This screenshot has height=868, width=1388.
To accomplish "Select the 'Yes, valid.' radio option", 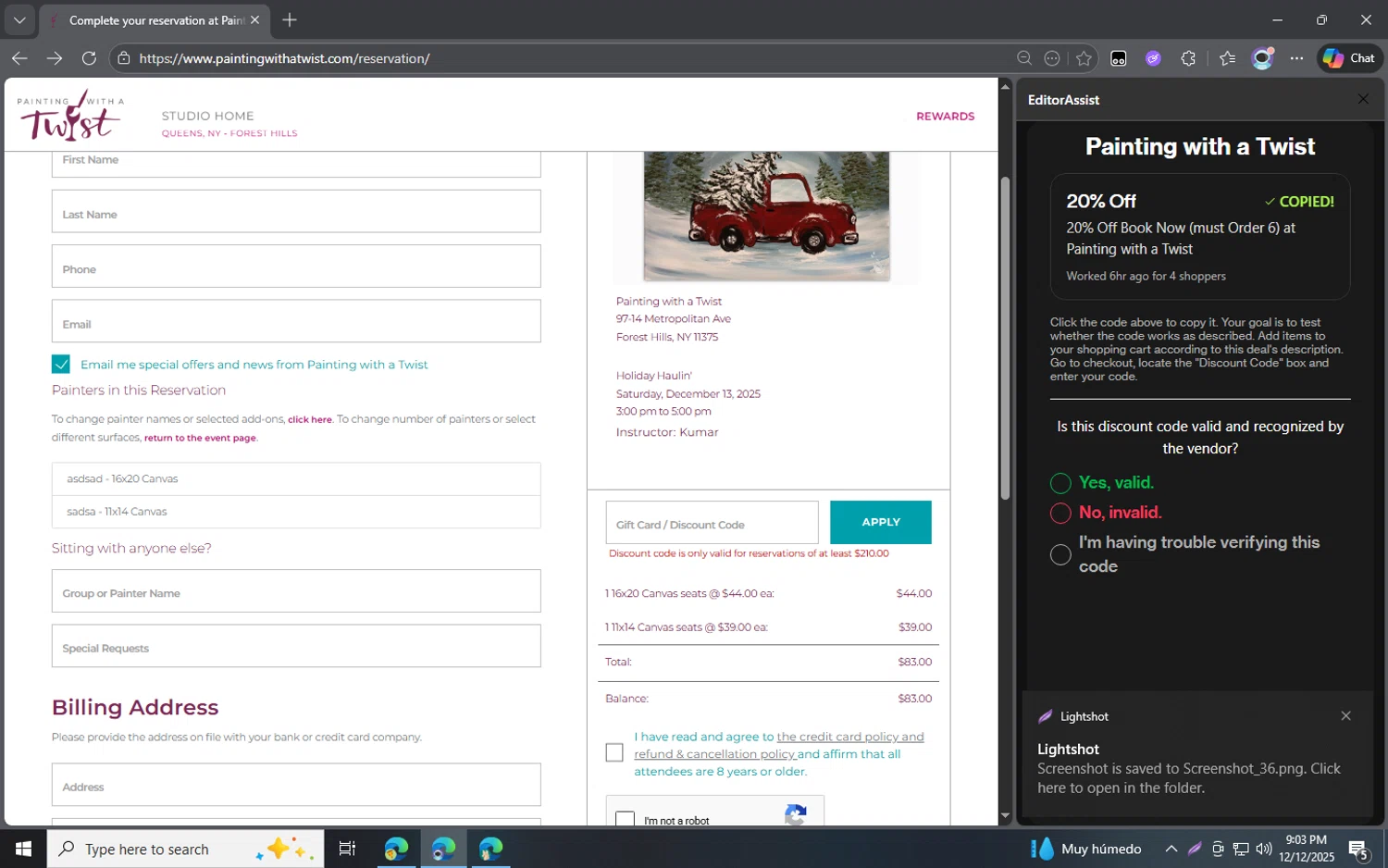I will [x=1060, y=483].
